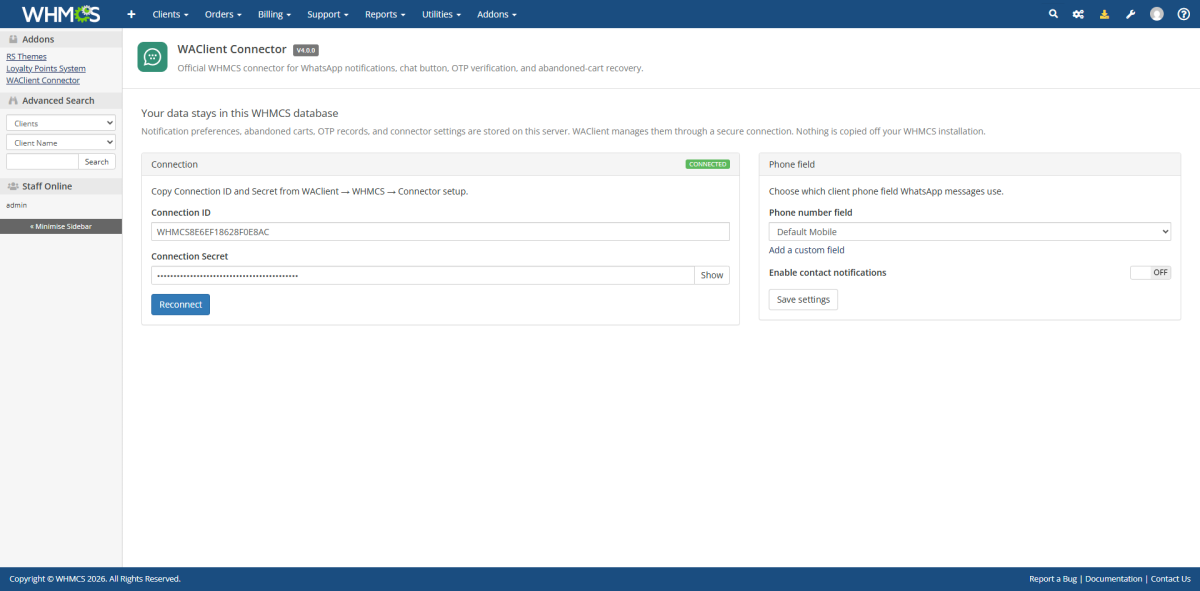The image size is (1200, 591).
Task: Open the Phone number field dropdown
Action: [x=970, y=231]
